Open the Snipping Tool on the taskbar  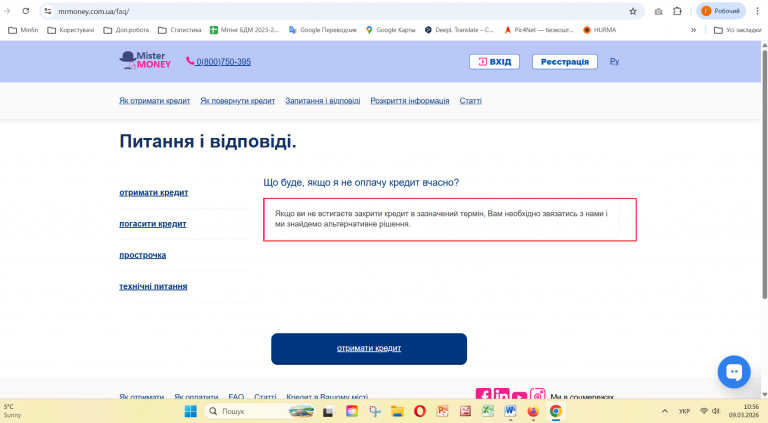click(375, 411)
